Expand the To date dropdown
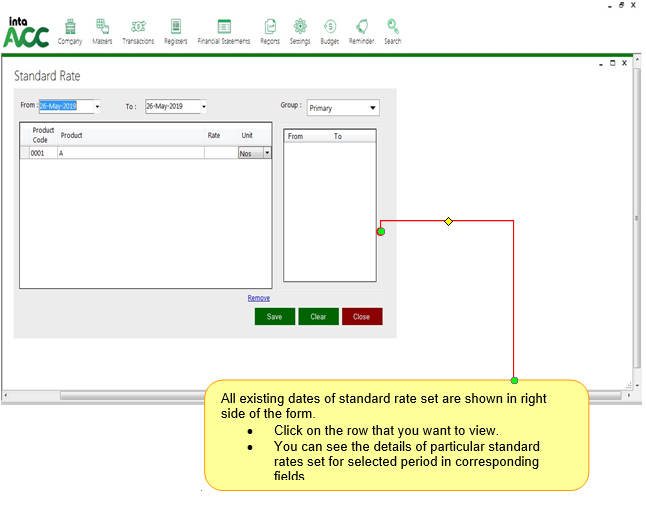 pos(203,107)
